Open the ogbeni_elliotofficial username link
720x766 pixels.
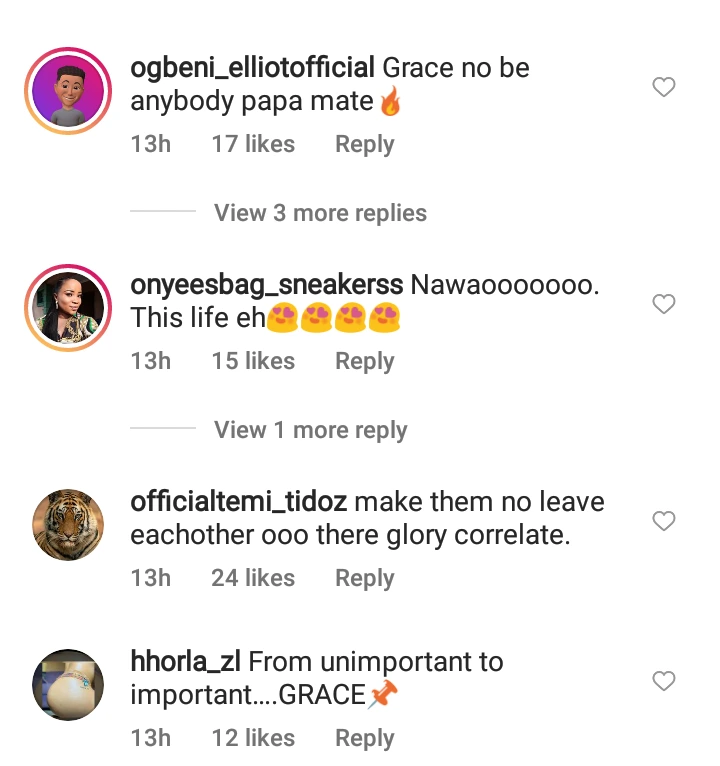[x=252, y=68]
